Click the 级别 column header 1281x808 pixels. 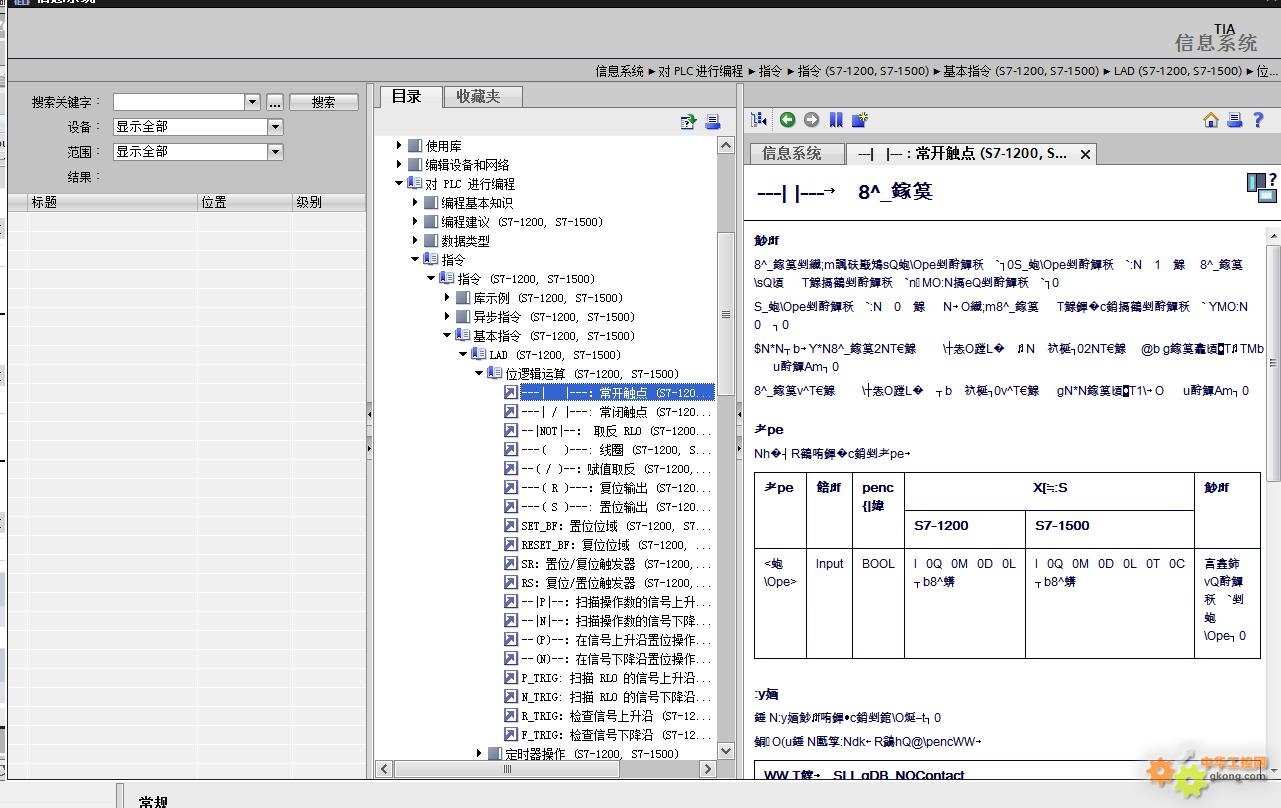click(x=329, y=202)
